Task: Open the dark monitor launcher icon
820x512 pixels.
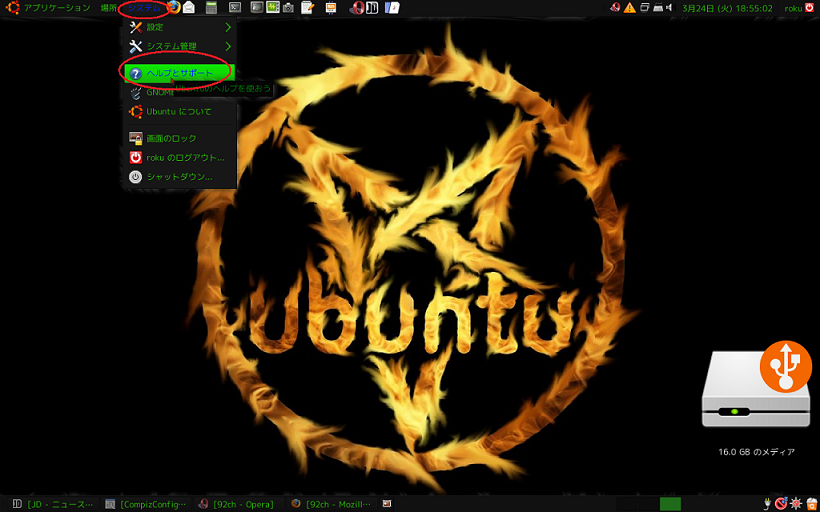Action: [x=257, y=8]
